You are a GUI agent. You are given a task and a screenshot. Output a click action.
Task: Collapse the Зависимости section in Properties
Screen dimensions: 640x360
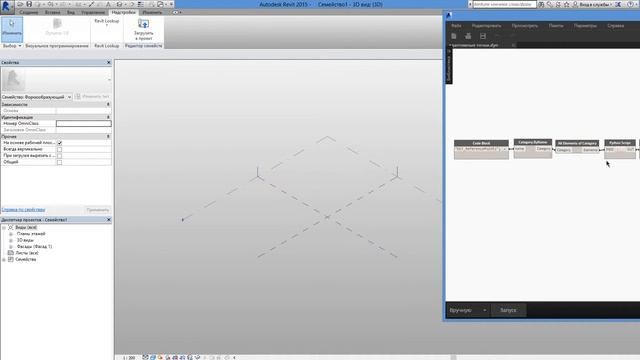point(108,104)
